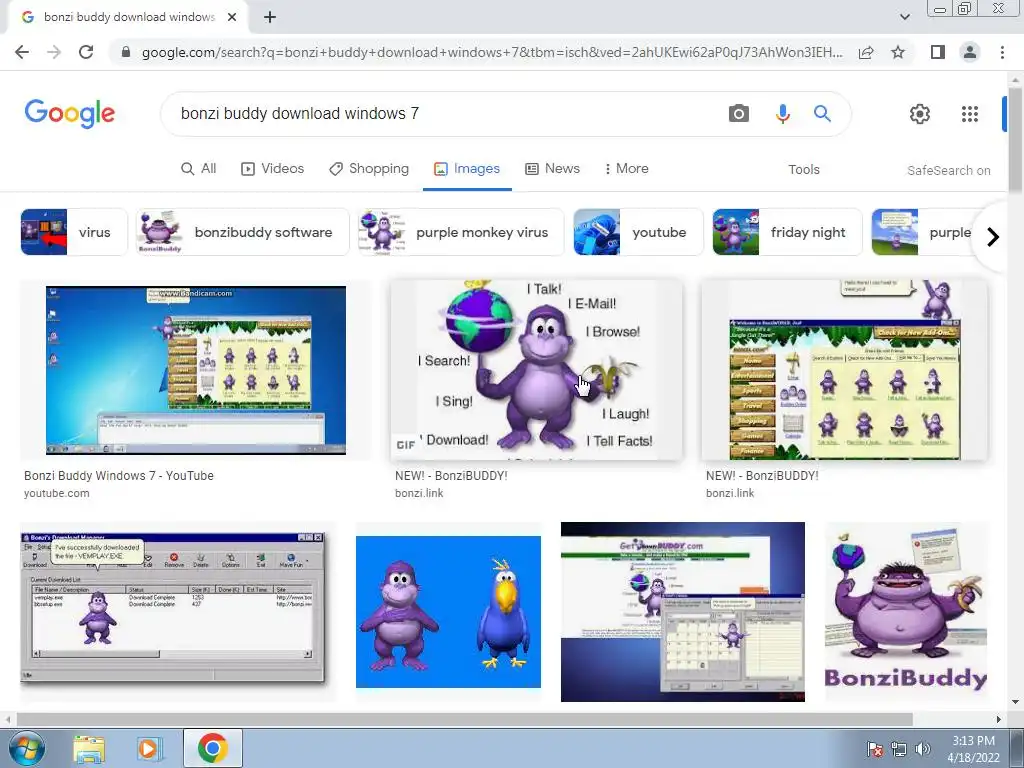Click the browser forward arrow

[54, 52]
